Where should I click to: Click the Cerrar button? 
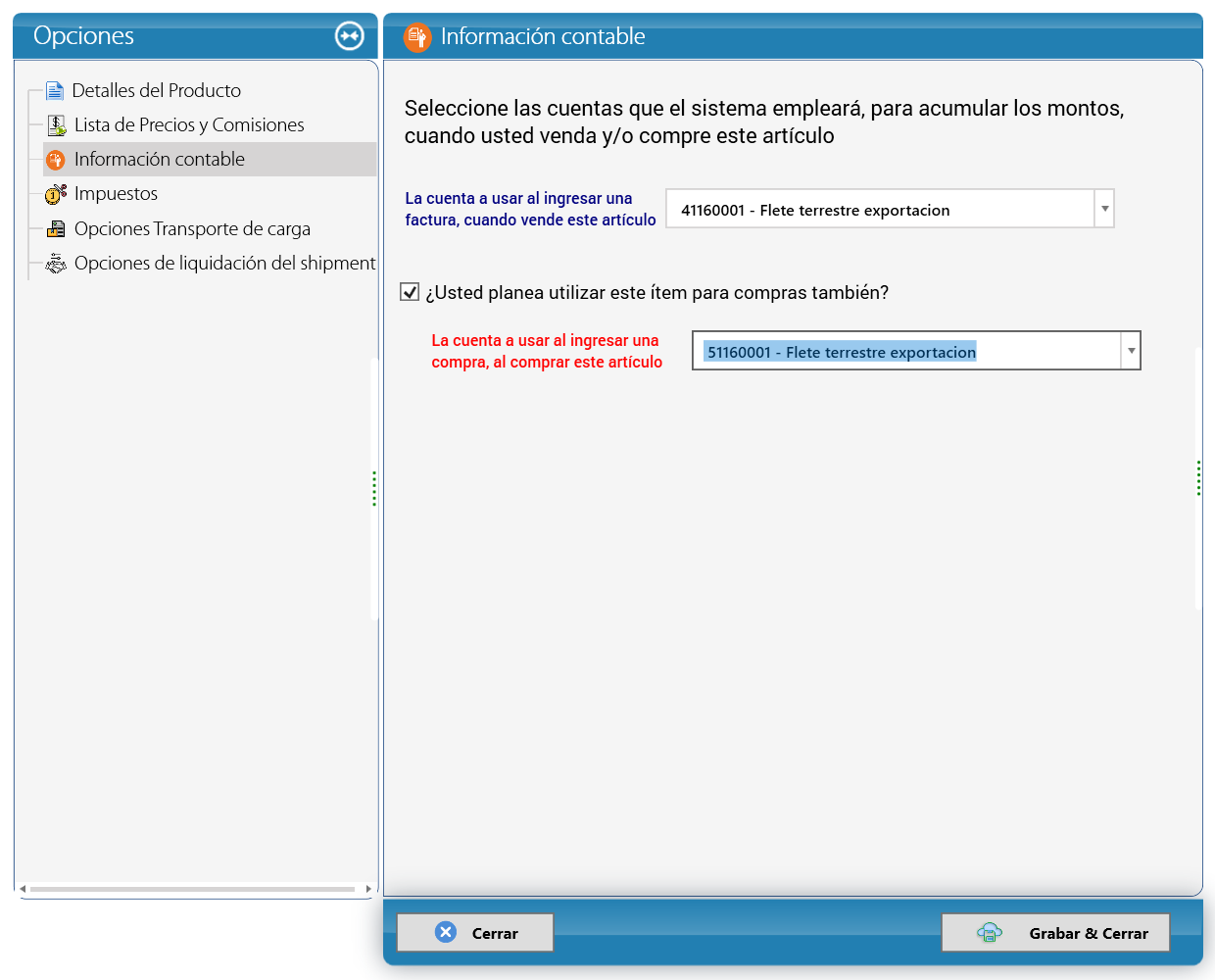pyautogui.click(x=475, y=933)
